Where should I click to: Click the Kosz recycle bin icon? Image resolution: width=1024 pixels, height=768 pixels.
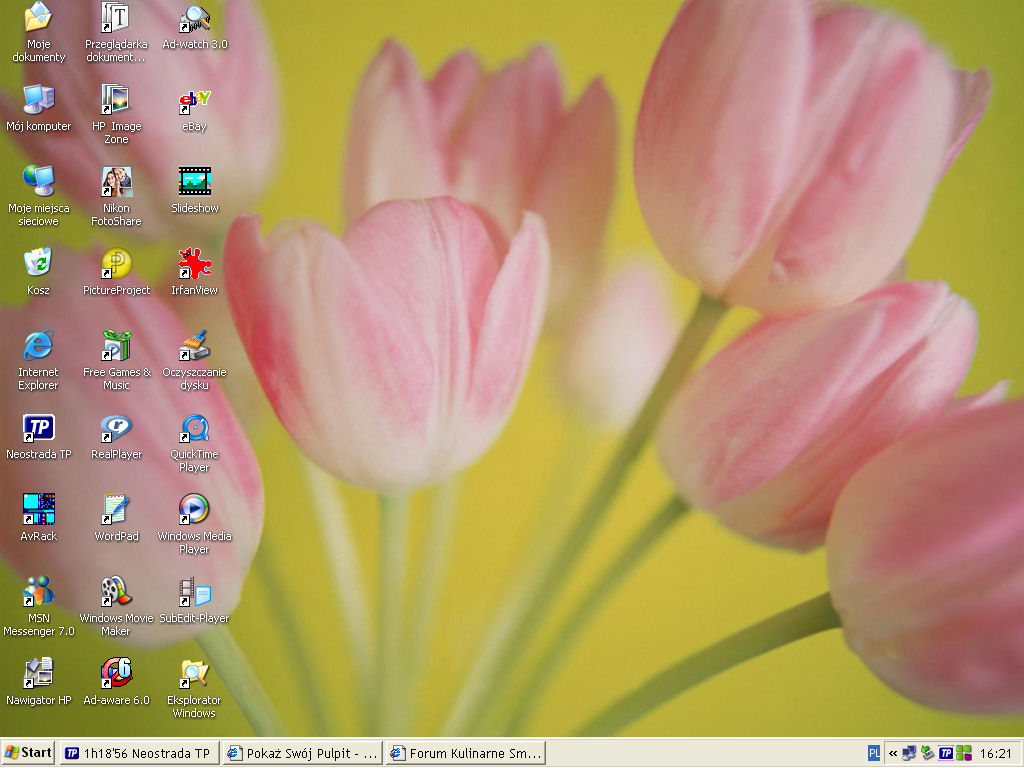coord(38,265)
